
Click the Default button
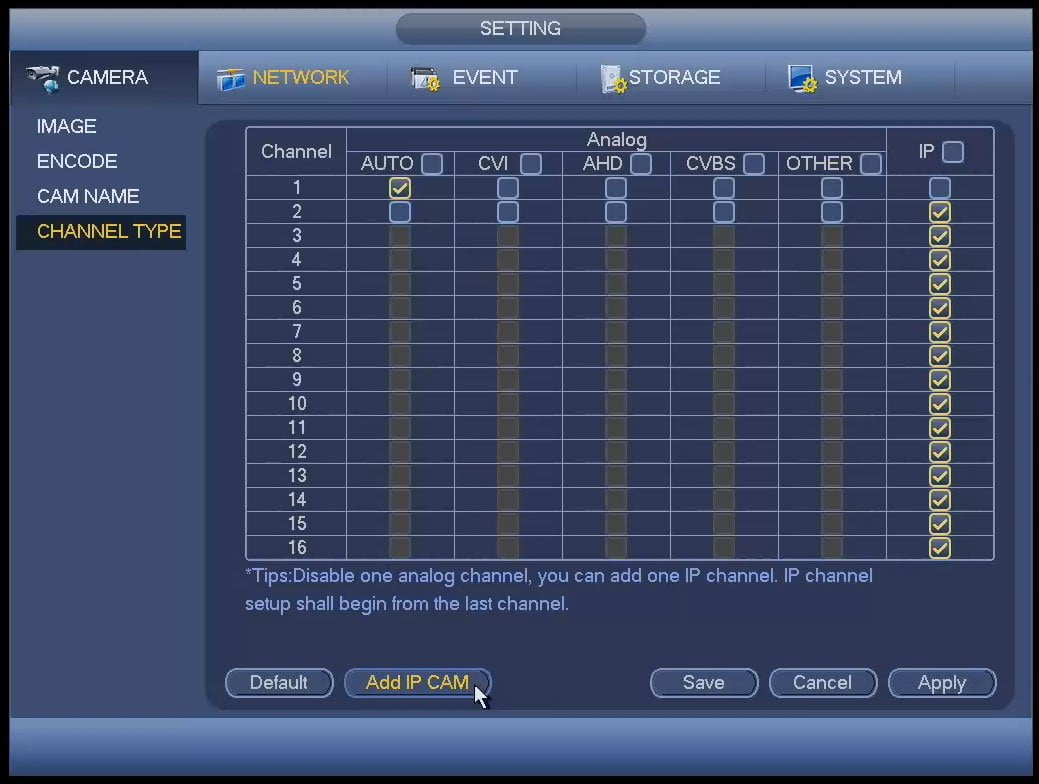[279, 683]
